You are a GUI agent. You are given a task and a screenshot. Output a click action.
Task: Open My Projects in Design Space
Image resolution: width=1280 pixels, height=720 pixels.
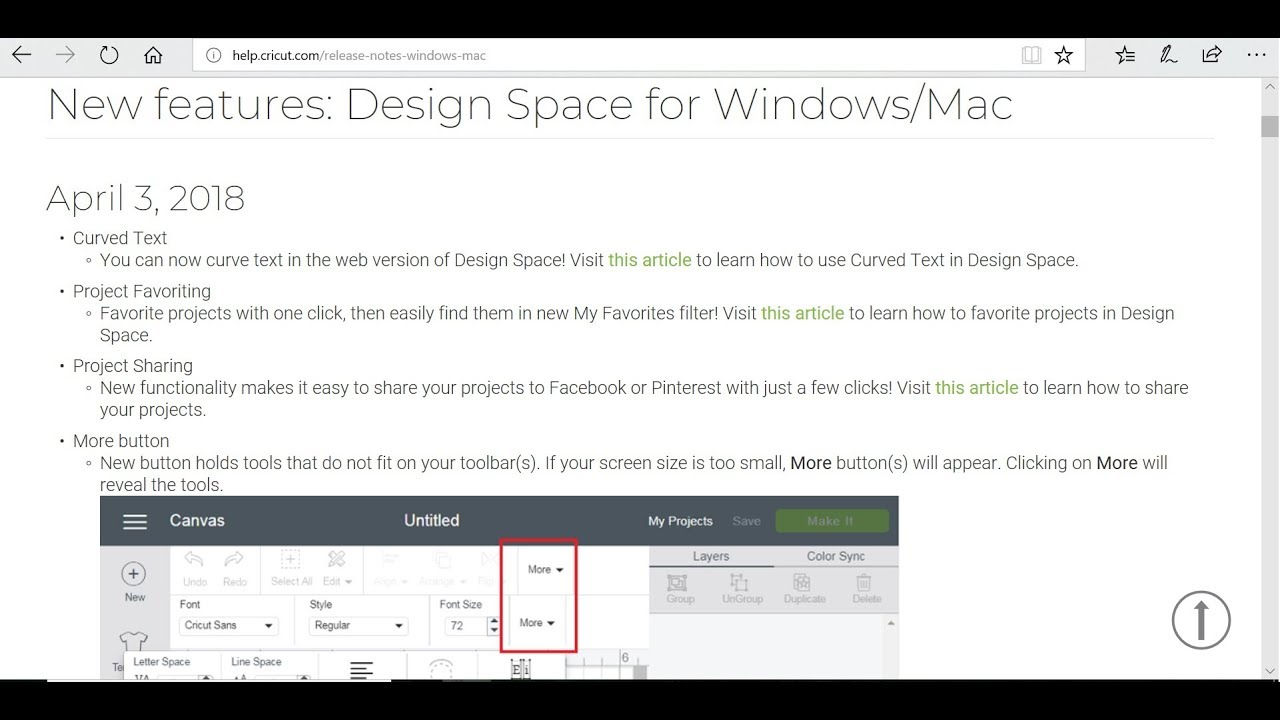(x=680, y=521)
